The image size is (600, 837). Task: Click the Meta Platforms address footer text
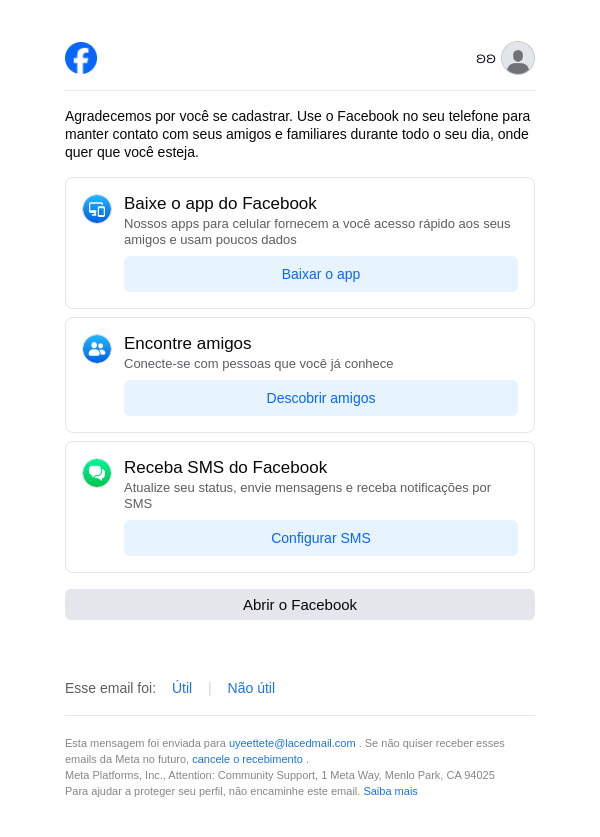point(280,775)
